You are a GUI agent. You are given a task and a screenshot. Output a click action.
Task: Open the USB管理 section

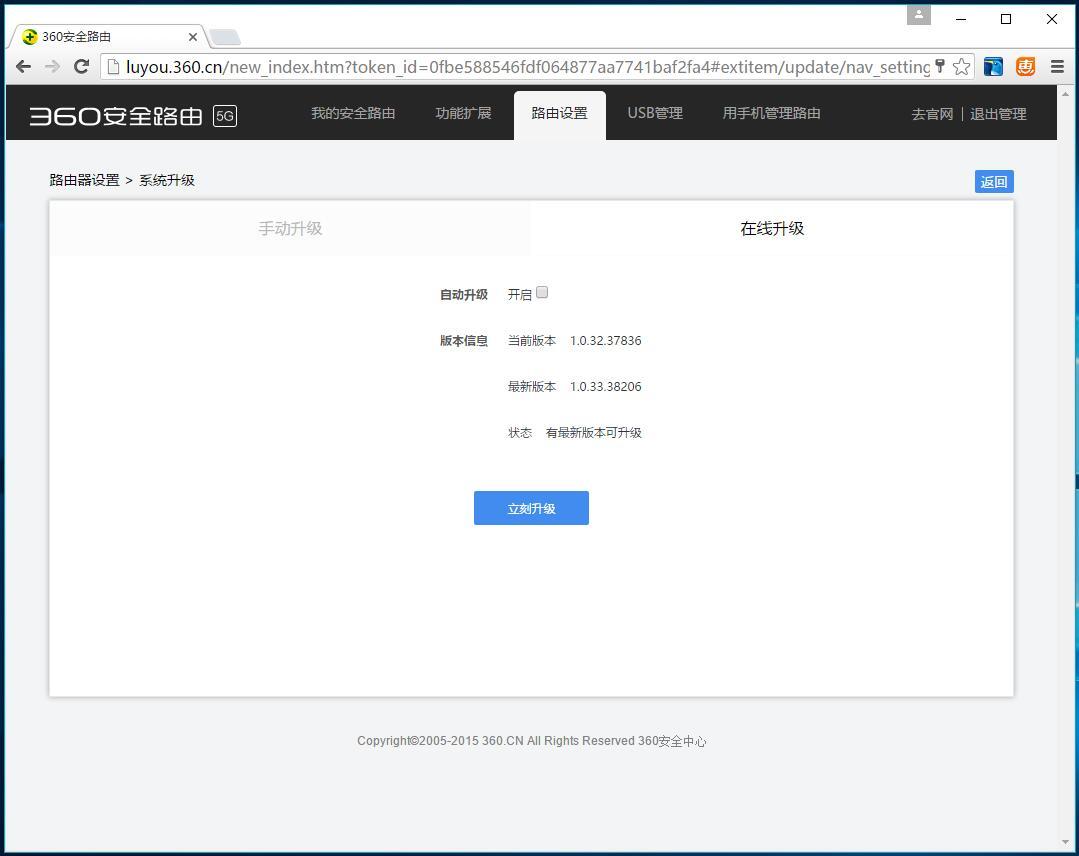pyautogui.click(x=655, y=113)
